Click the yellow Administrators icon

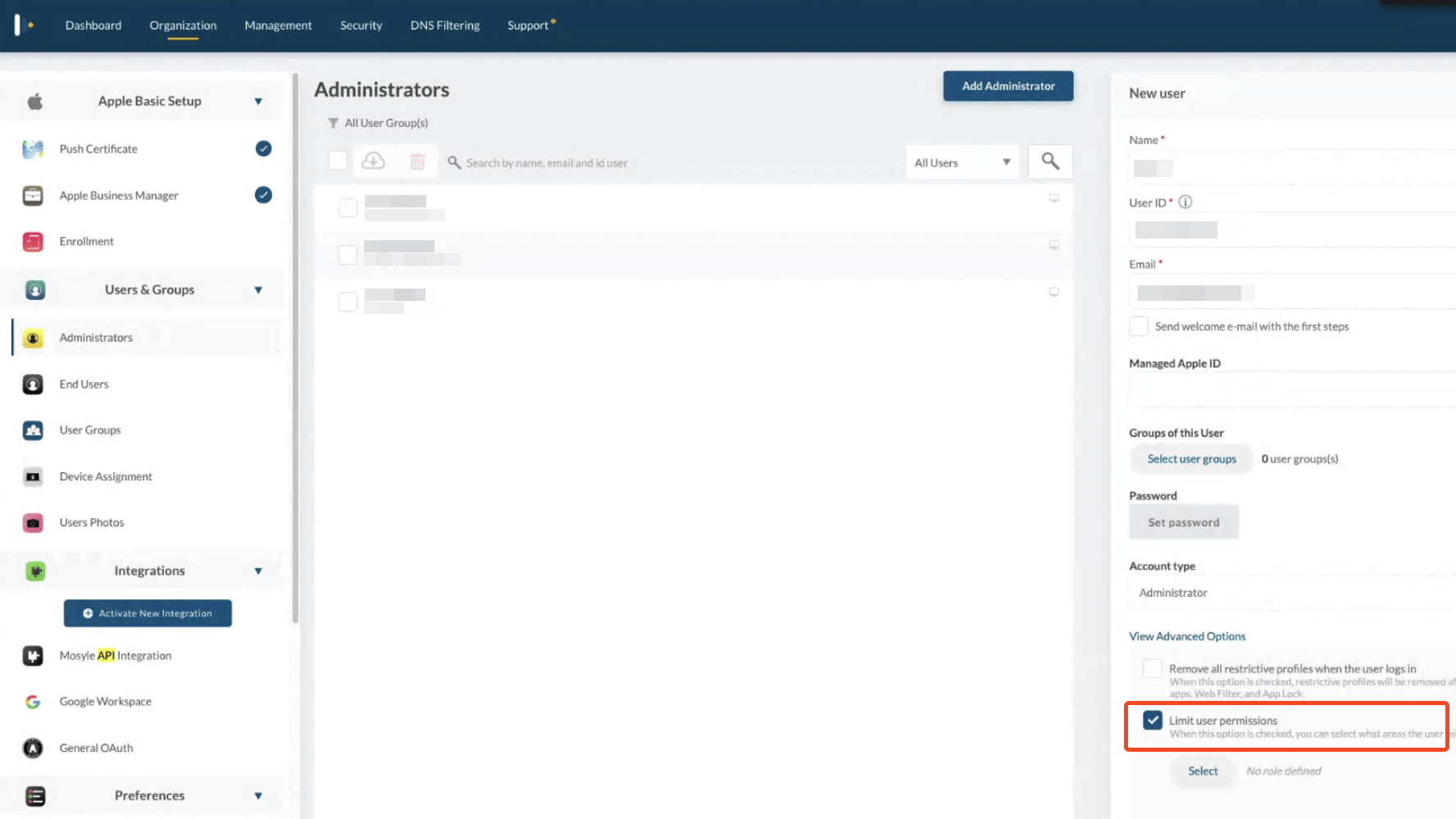pyautogui.click(x=33, y=338)
